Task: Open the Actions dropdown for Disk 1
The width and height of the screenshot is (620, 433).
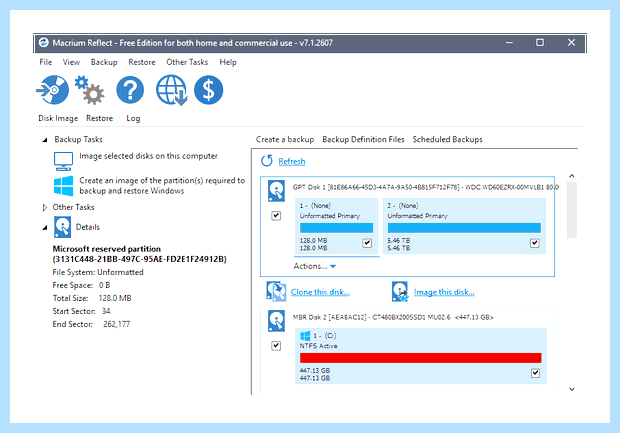Action: tap(315, 266)
